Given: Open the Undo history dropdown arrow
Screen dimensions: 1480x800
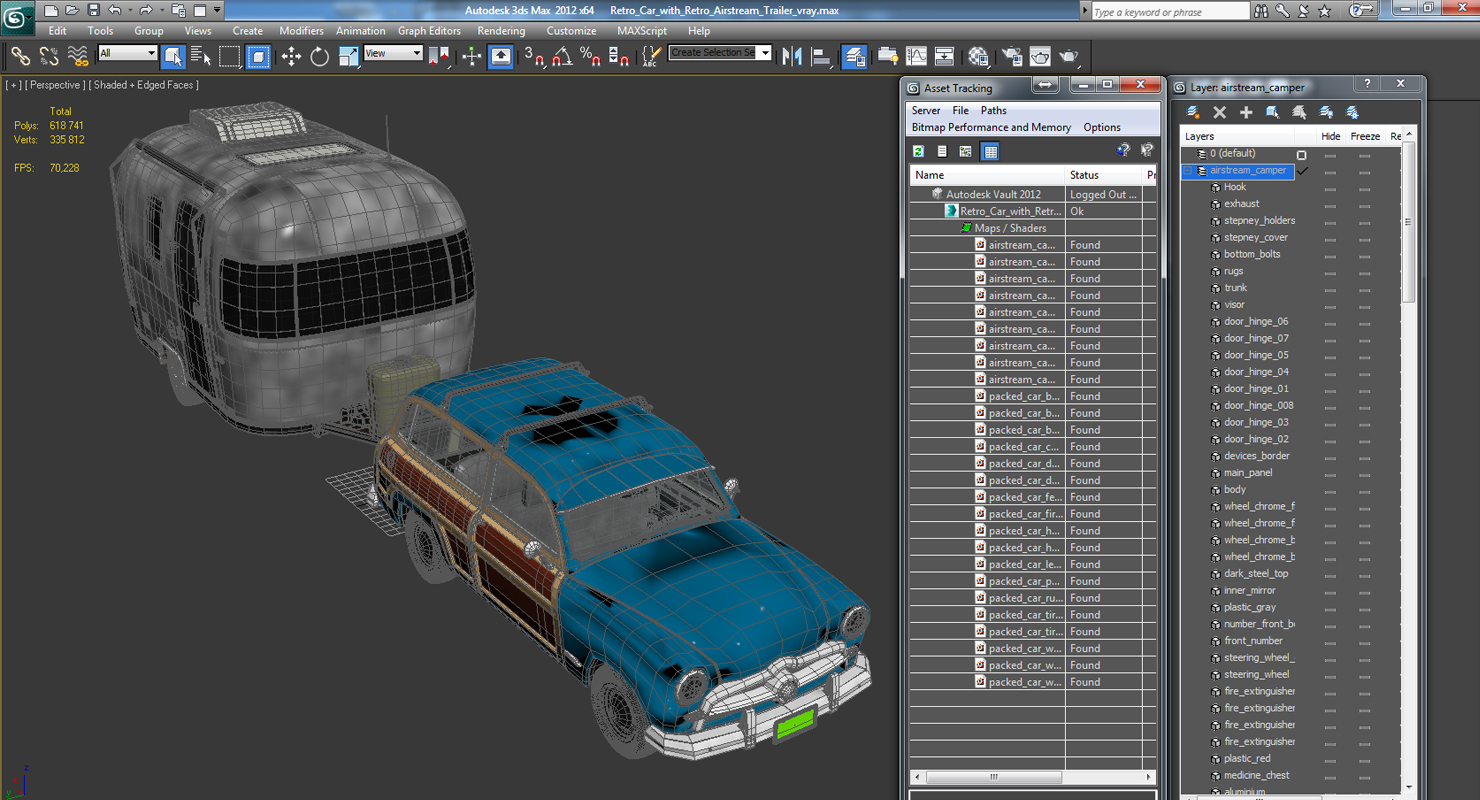Looking at the screenshot, I should (130, 10).
